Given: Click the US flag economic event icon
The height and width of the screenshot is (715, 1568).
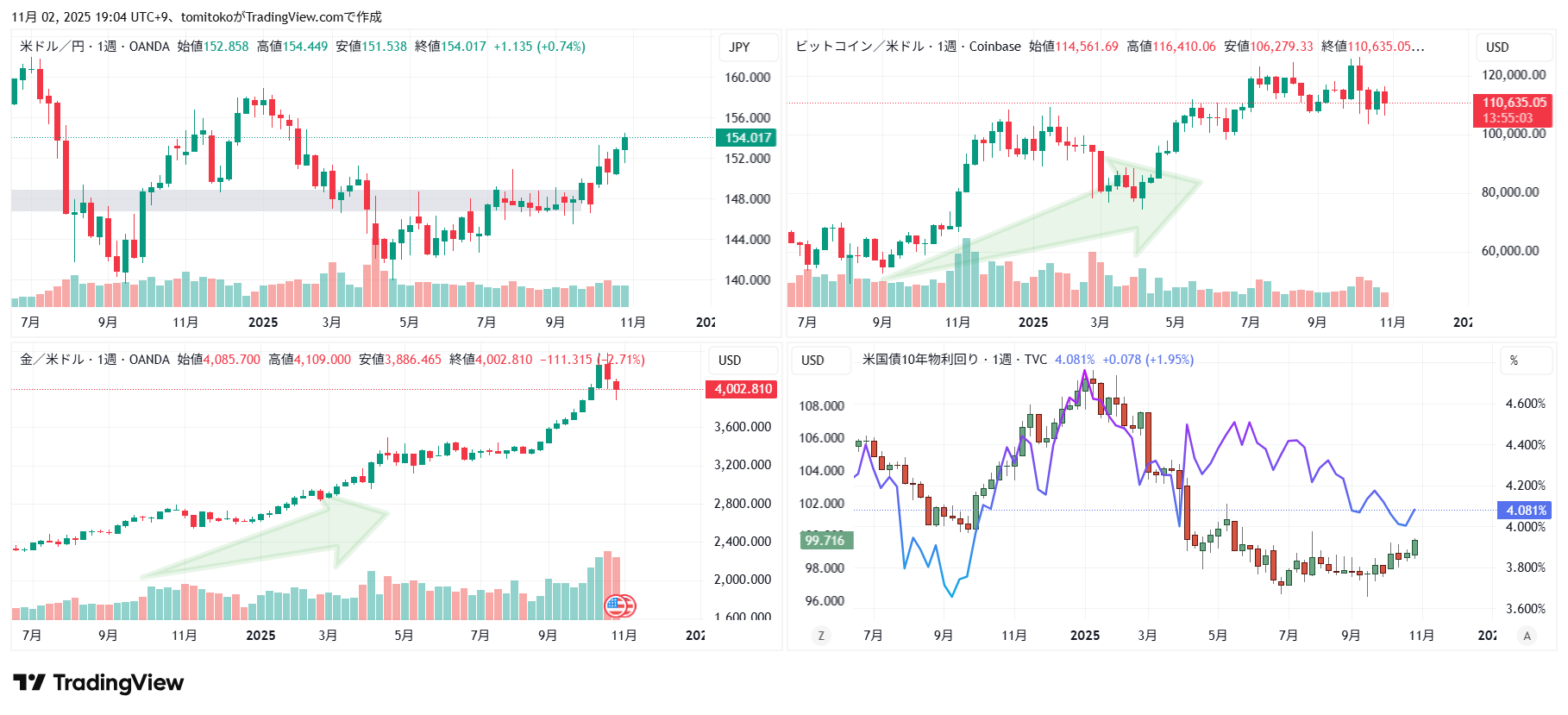Looking at the screenshot, I should [619, 606].
